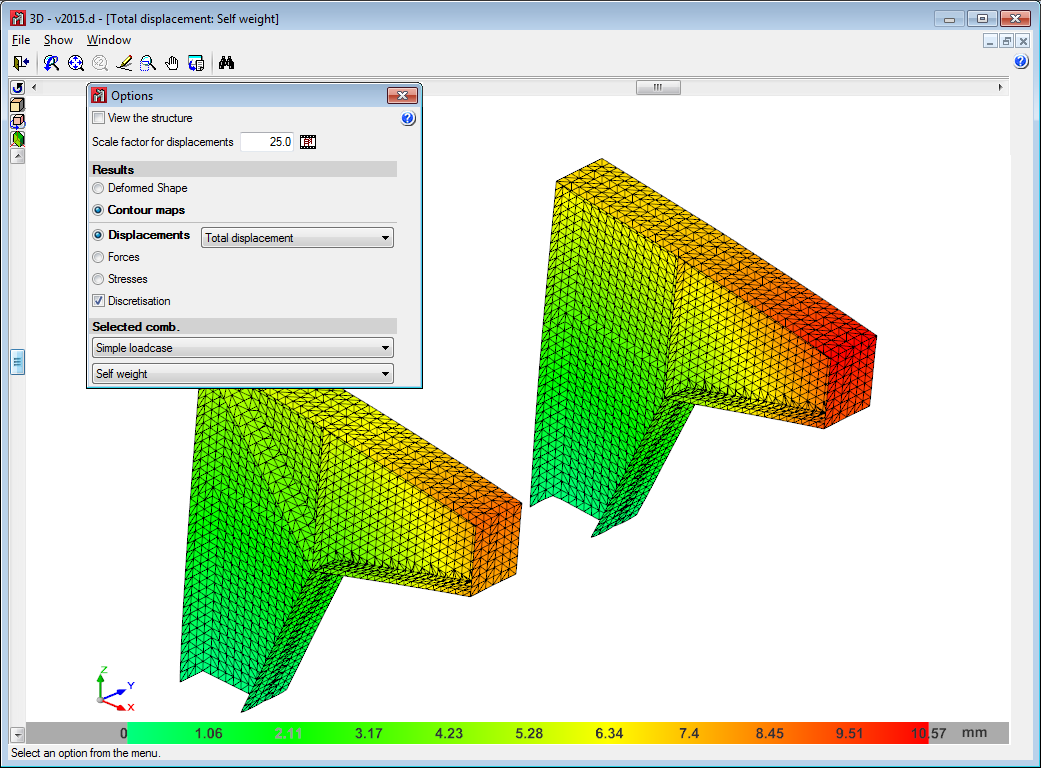
Task: Open the Show menu
Action: coord(58,40)
